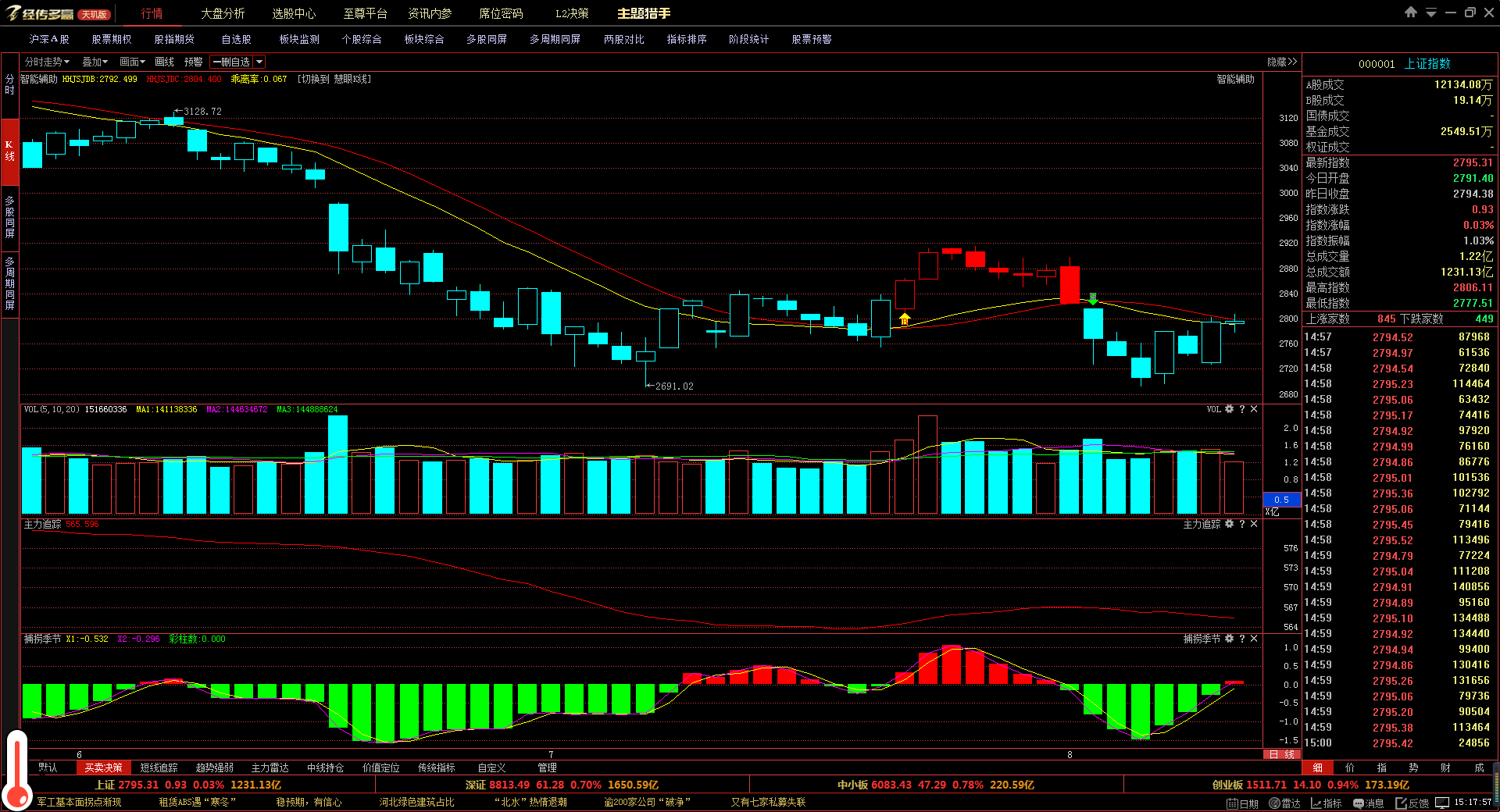Open the 主题猎手 menu tab
Screen dimensions: 1500x812
coord(644,13)
